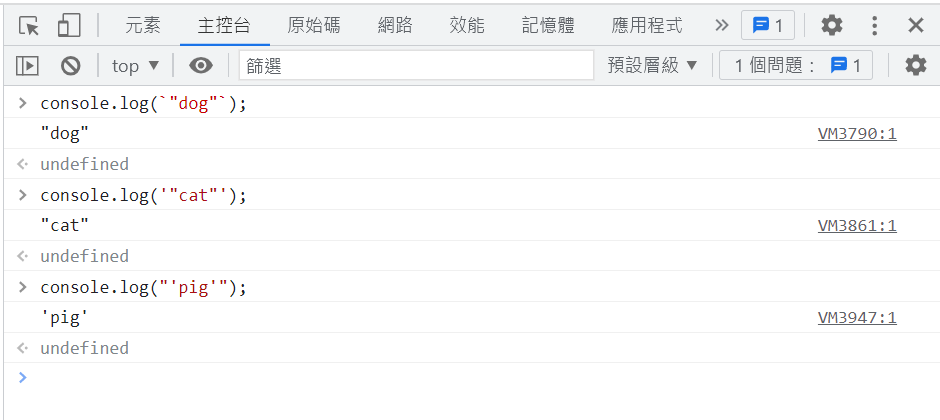Open the three-dot customize menu
The image size is (940, 420).
point(875,26)
